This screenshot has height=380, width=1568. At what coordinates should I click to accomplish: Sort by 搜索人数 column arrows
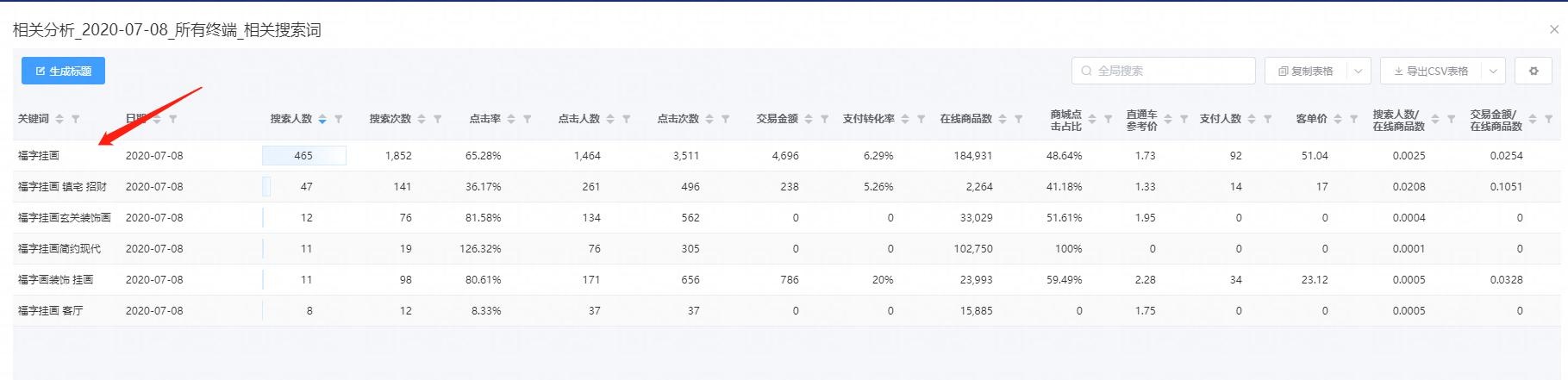[x=322, y=119]
